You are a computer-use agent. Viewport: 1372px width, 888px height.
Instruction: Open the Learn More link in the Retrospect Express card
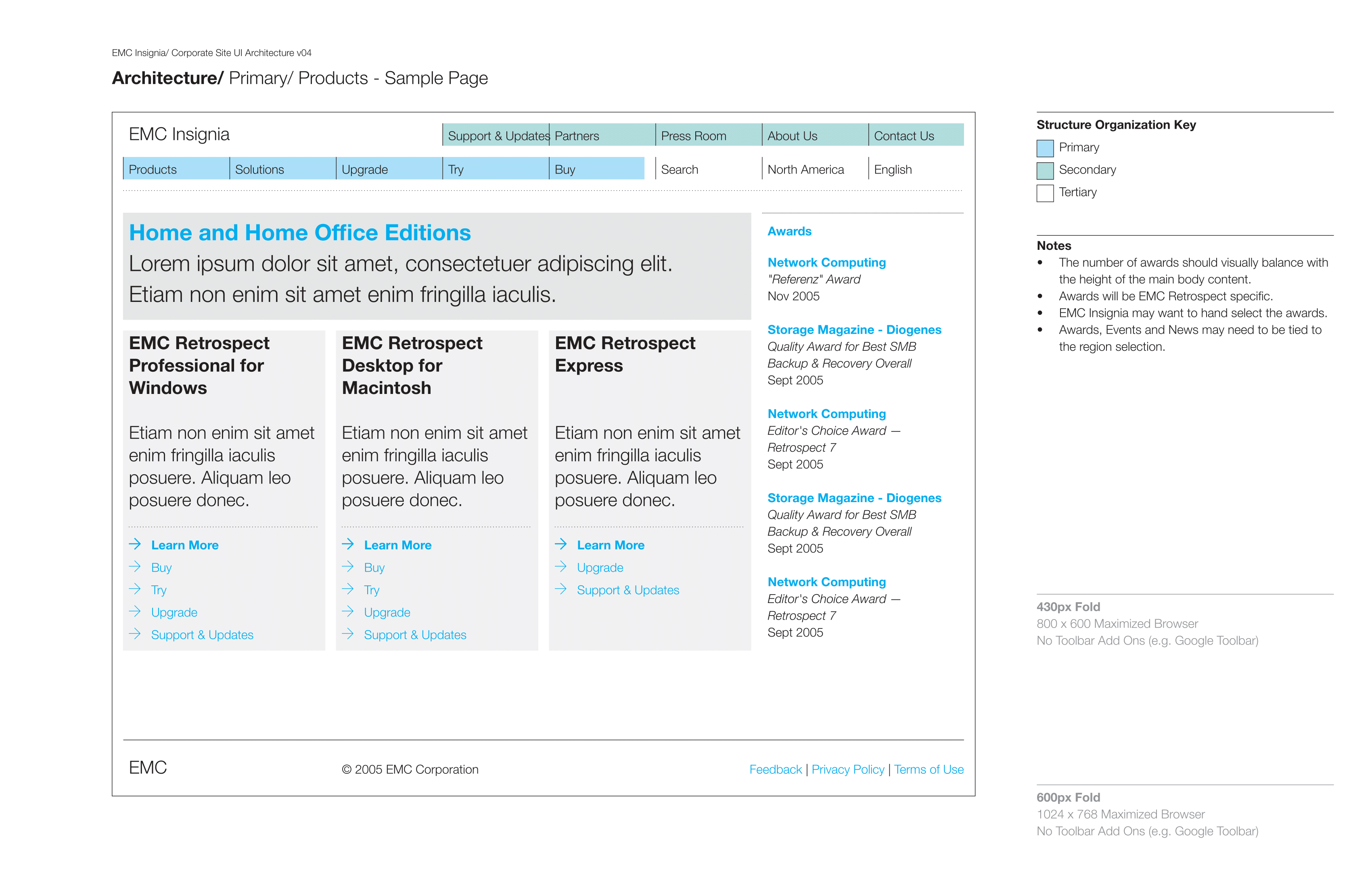[x=611, y=545]
